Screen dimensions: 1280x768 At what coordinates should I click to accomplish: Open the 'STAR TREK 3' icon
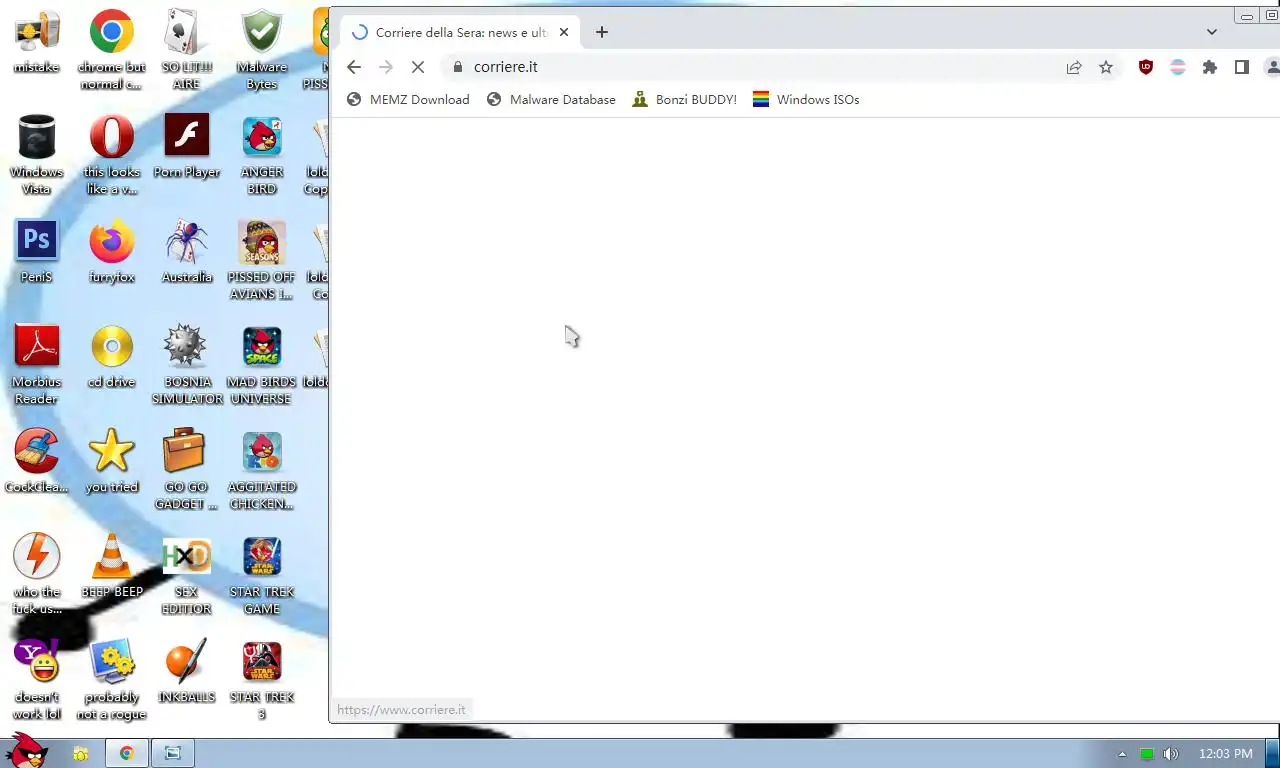tap(262, 679)
